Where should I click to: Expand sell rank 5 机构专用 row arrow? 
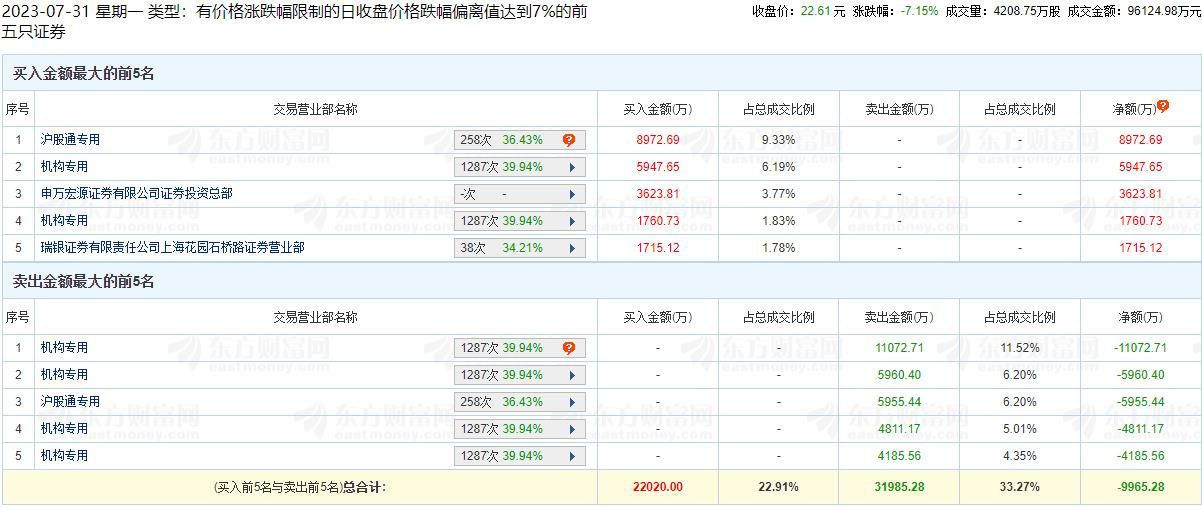[572, 456]
